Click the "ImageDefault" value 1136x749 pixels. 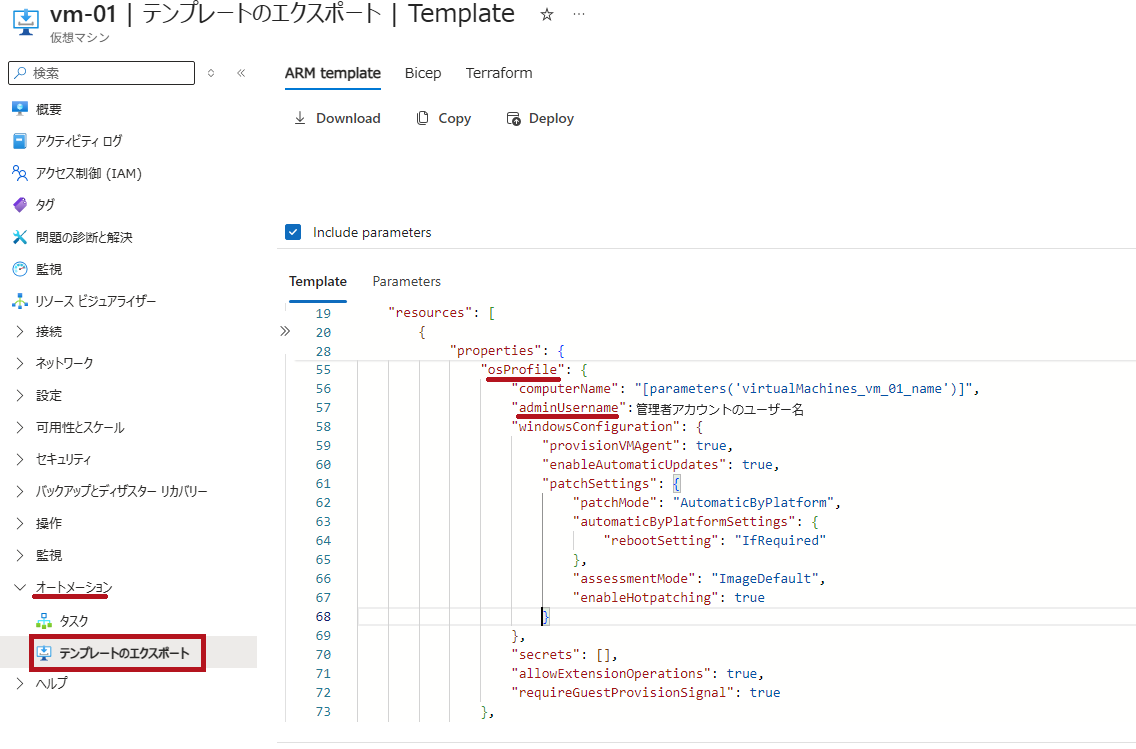click(764, 579)
